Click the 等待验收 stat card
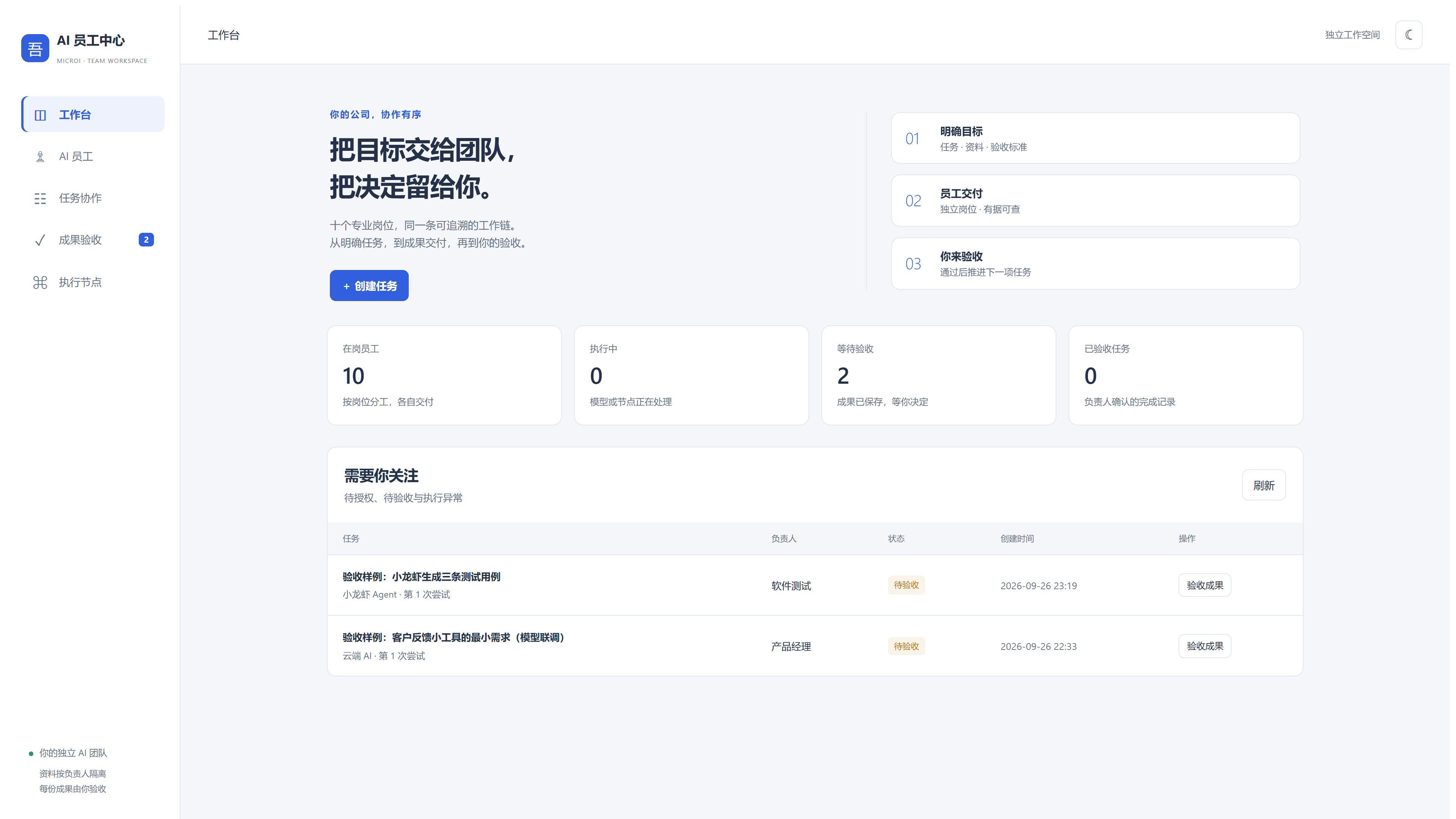The image size is (1456, 819). [x=938, y=375]
